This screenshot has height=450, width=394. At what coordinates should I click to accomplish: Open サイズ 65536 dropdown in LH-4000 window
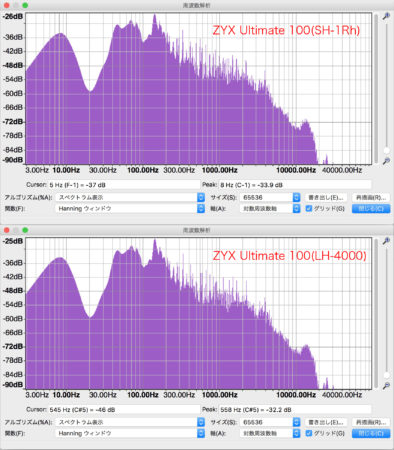tap(270, 422)
